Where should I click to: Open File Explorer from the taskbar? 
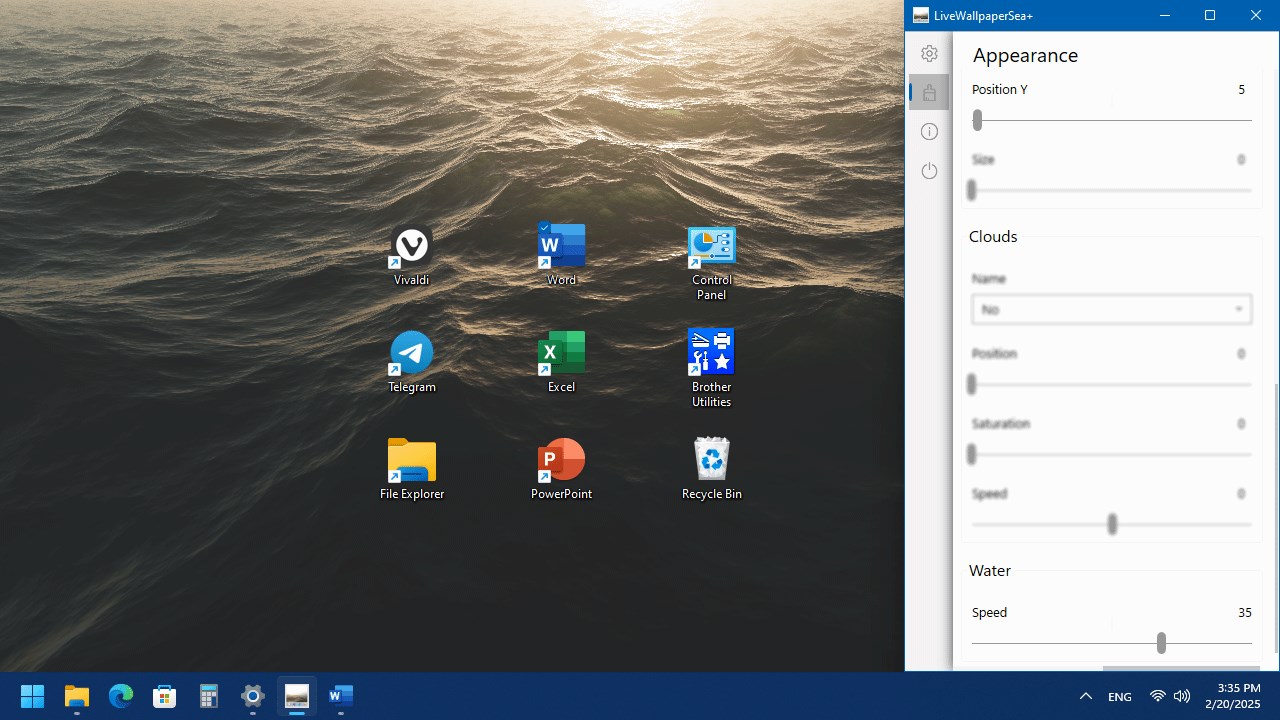coord(77,696)
